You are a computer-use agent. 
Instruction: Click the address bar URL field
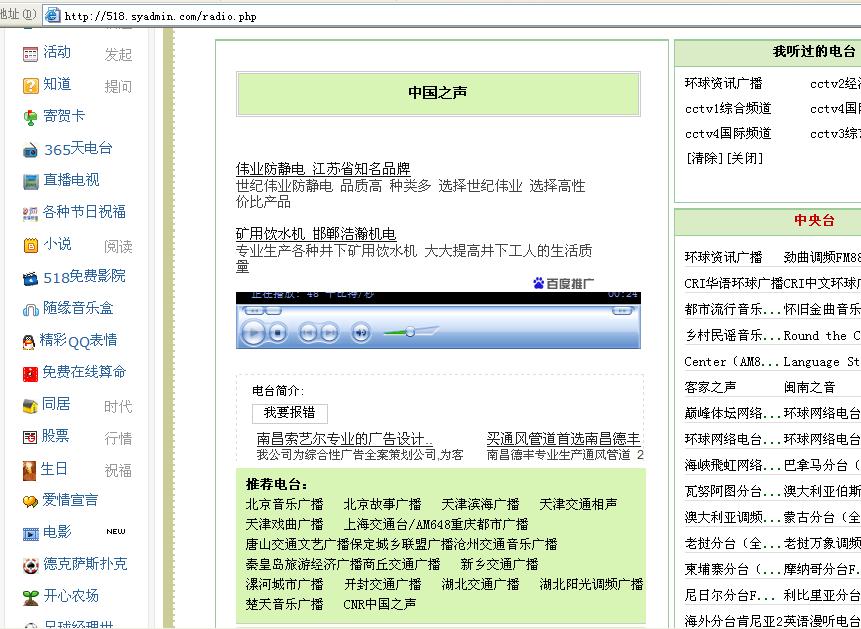450,16
